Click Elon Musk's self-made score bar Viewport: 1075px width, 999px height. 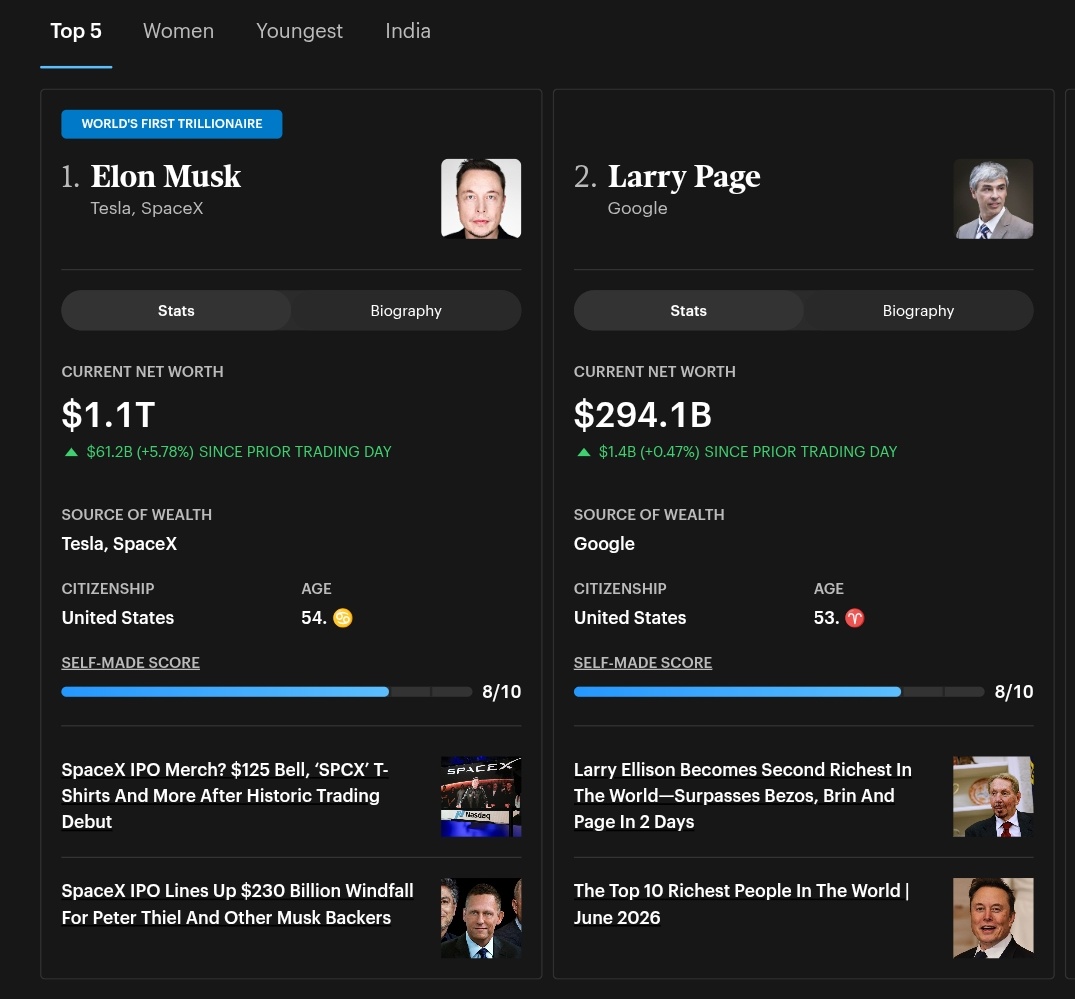click(x=267, y=692)
